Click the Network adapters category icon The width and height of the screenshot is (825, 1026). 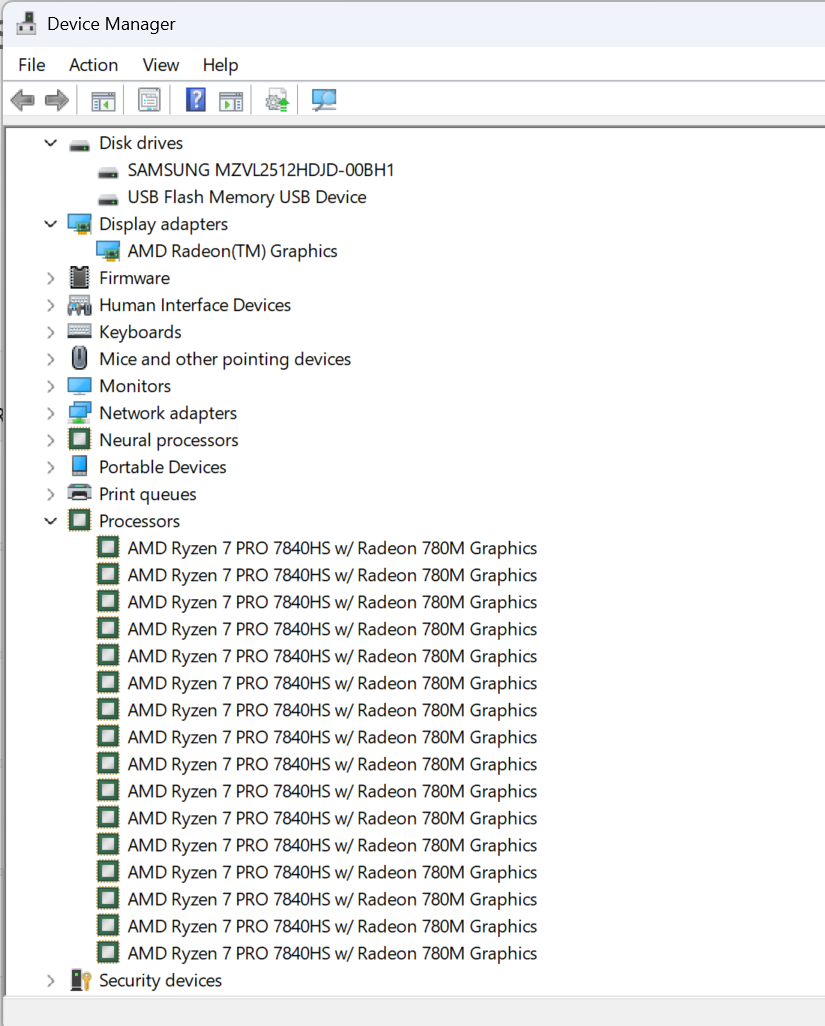click(x=79, y=413)
